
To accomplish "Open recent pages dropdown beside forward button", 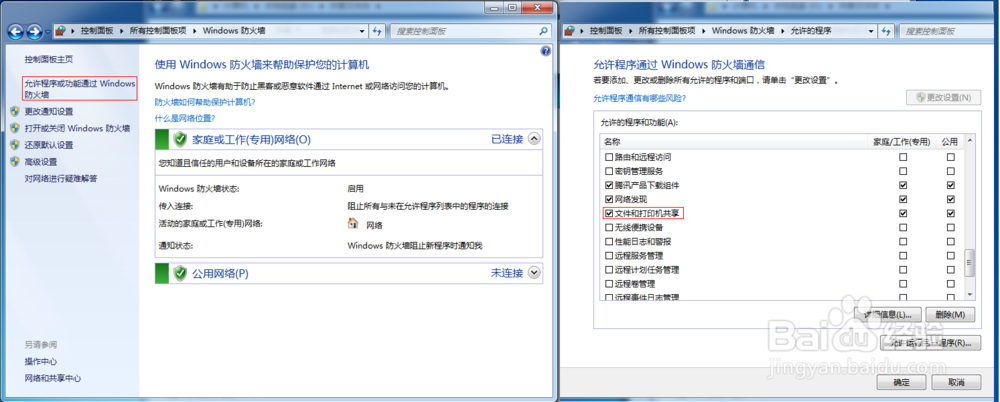I will coord(48,31).
